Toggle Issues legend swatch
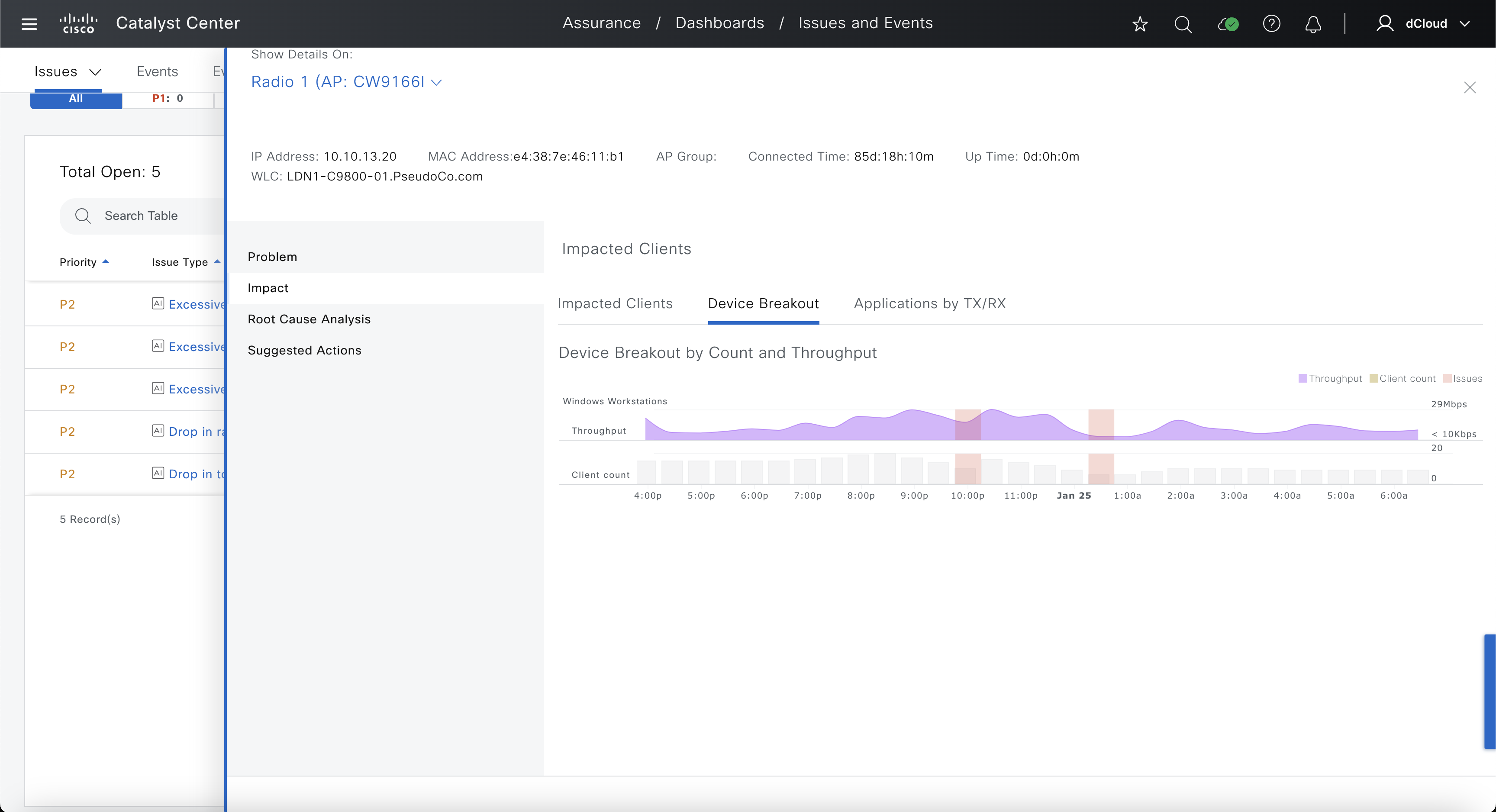Viewport: 1496px width, 812px height. click(x=1447, y=379)
